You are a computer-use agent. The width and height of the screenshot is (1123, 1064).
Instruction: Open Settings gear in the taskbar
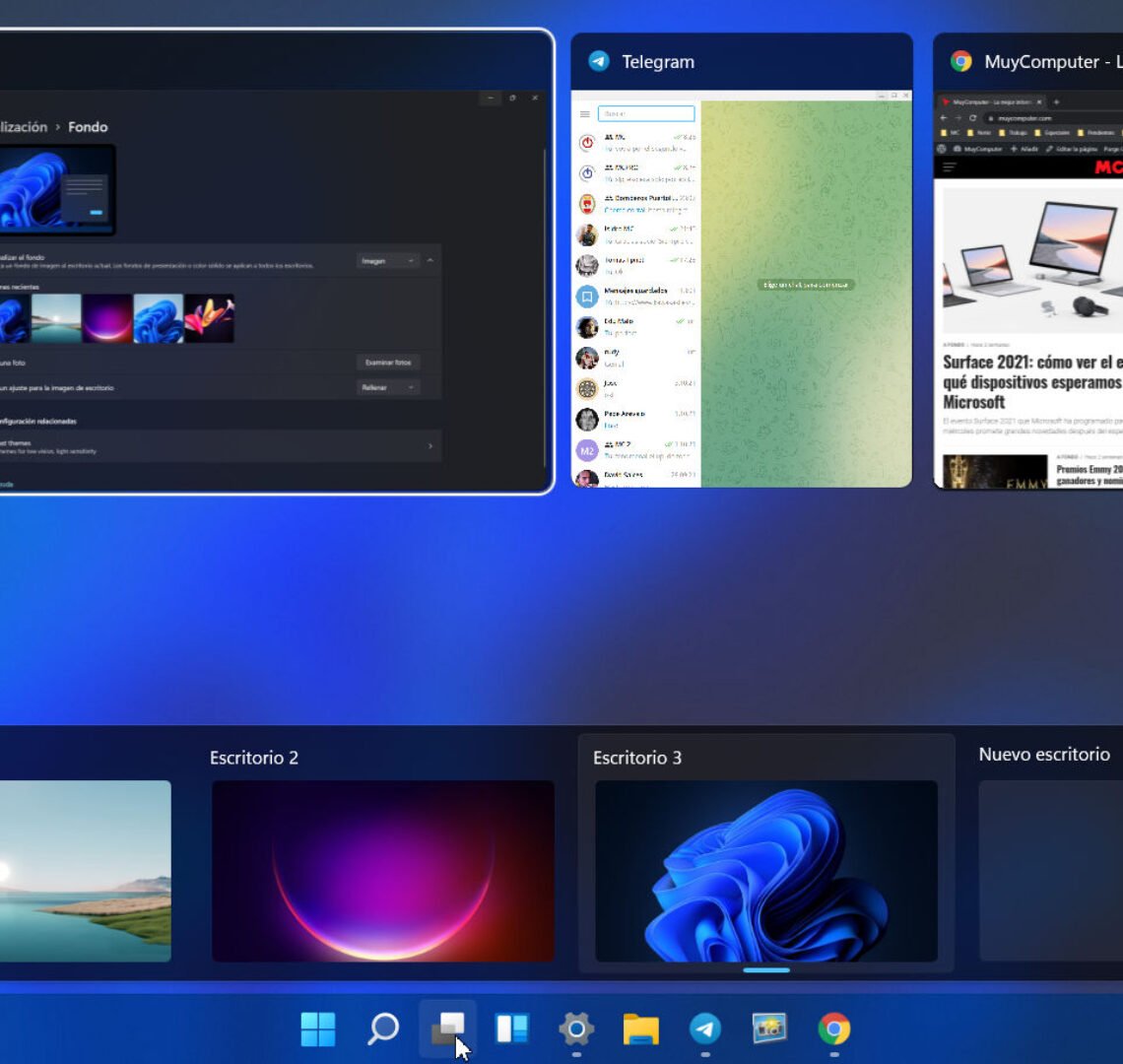(576, 1029)
